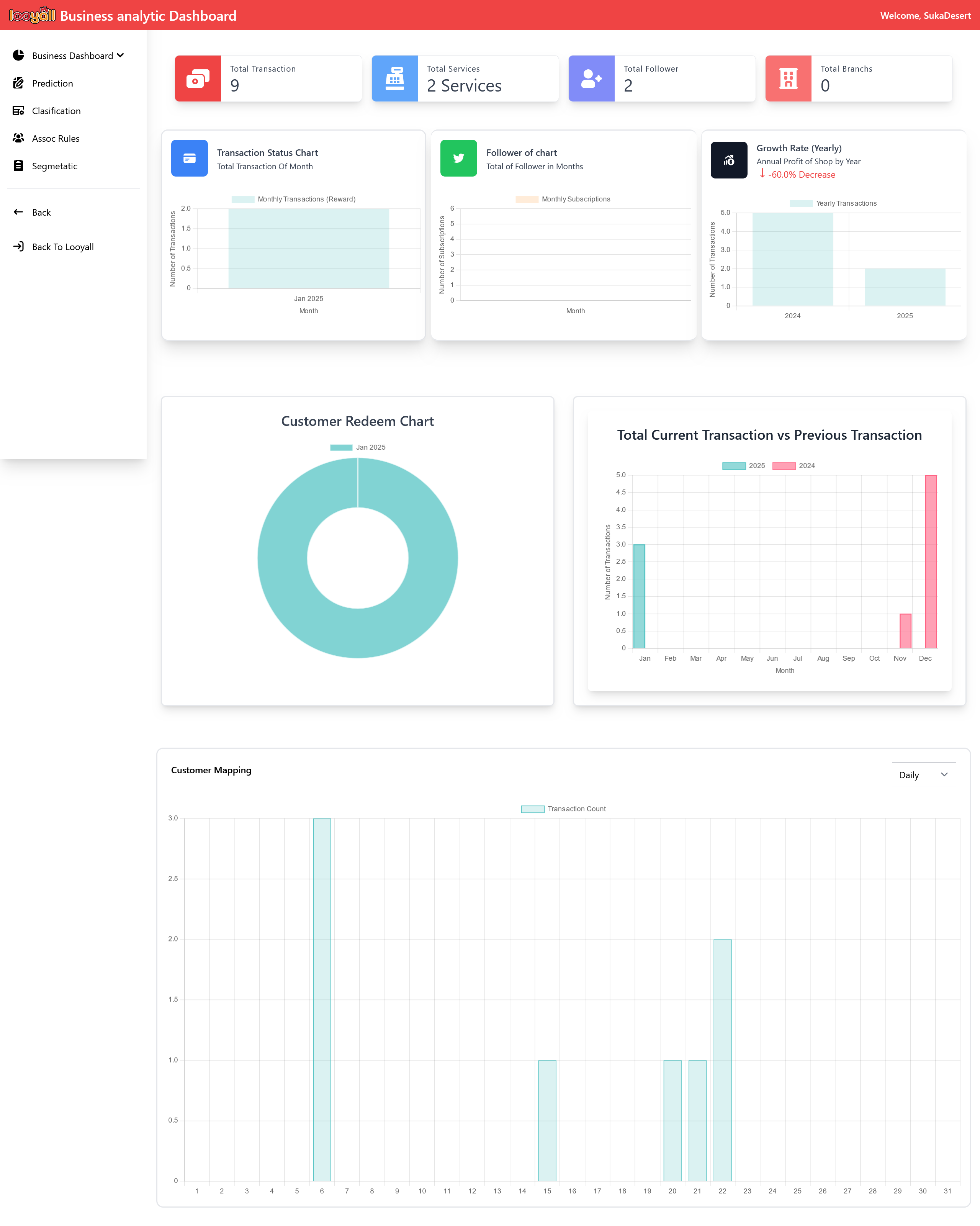The height and width of the screenshot is (1226, 980).
Task: Click the Customer Mapping heading
Action: click(x=211, y=770)
